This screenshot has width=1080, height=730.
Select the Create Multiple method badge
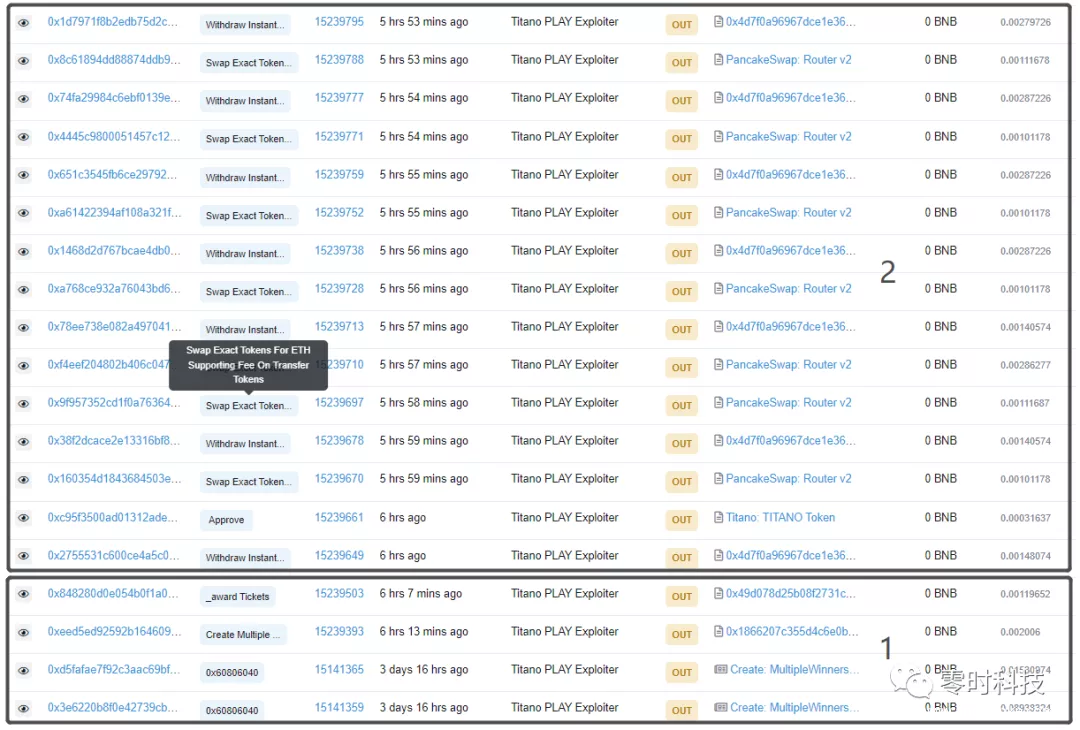point(244,635)
